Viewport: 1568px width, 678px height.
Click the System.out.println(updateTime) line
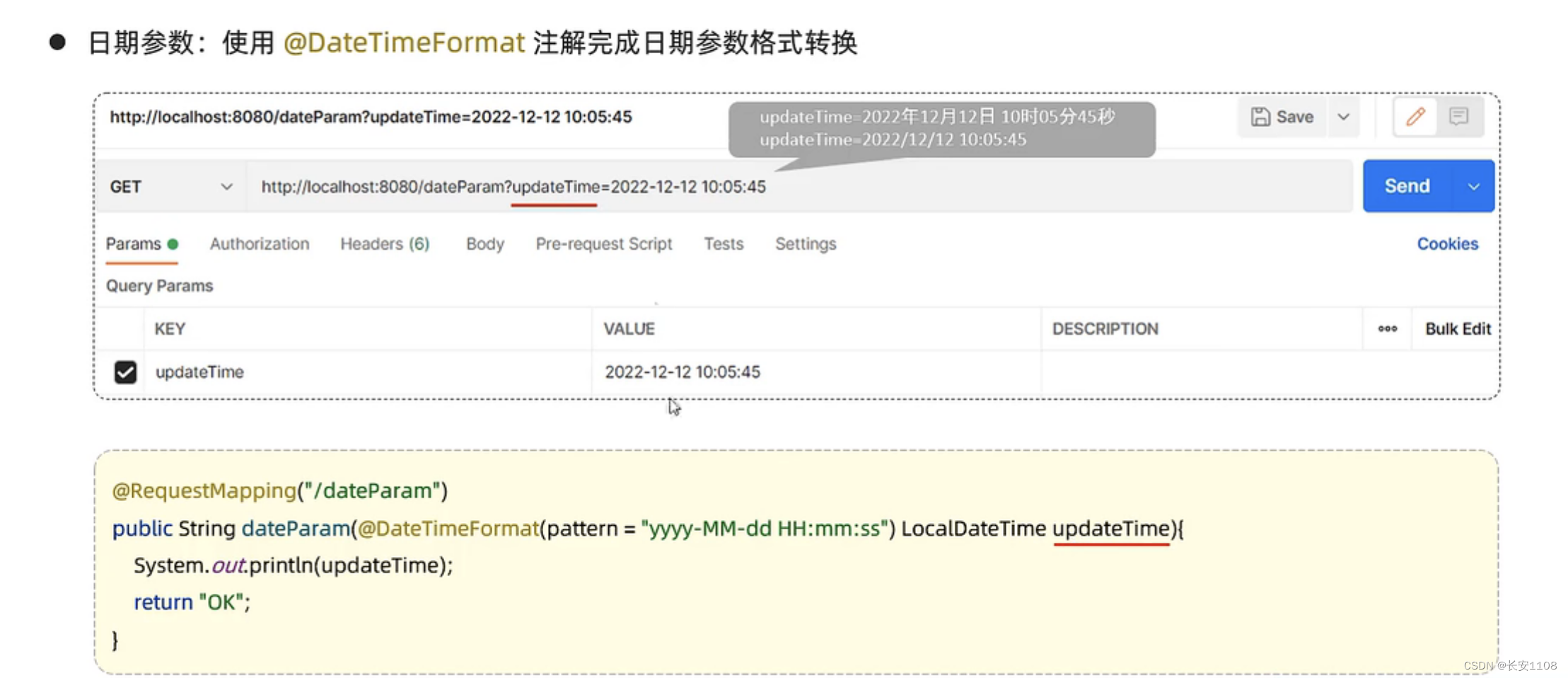pos(293,565)
